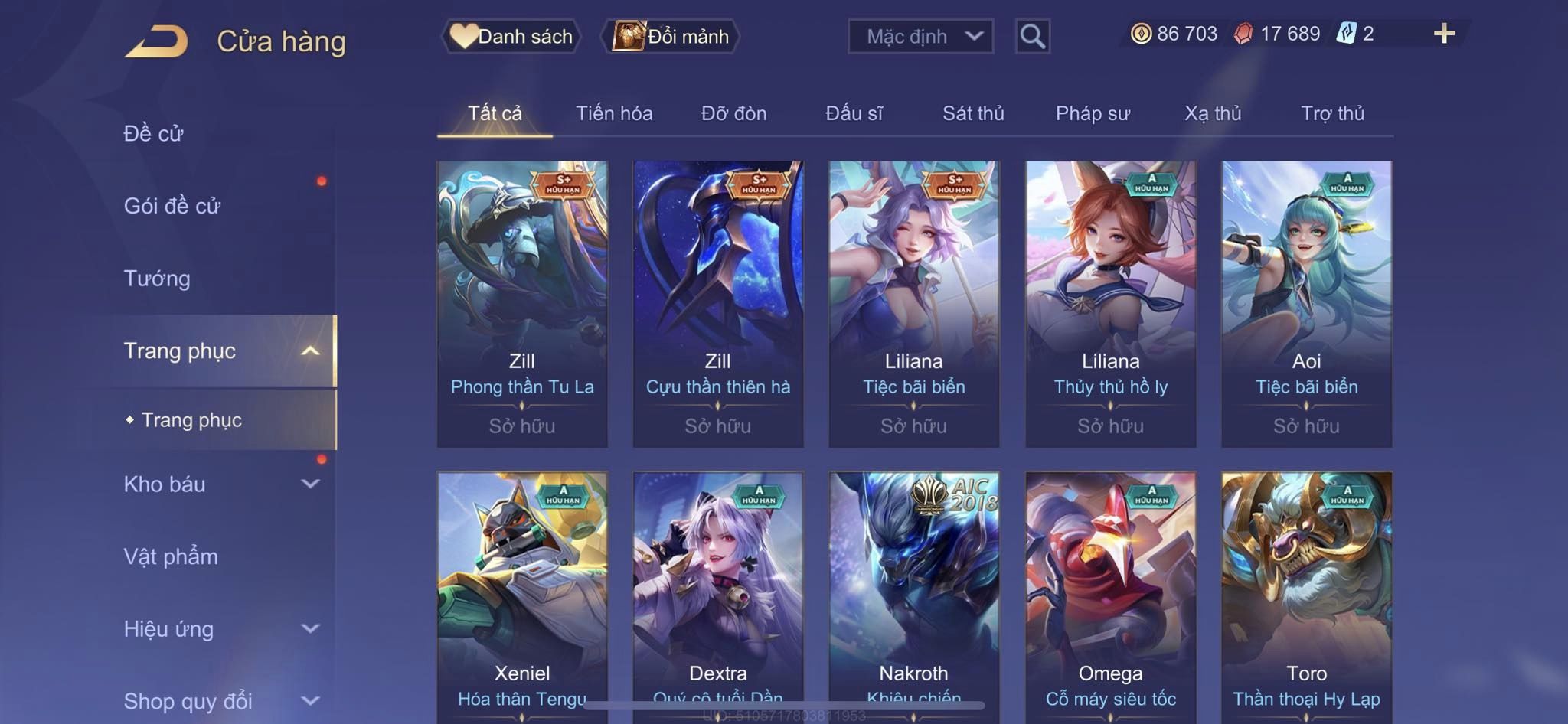This screenshot has width=1568, height=724.
Task: Switch to the Sát thủ tab
Action: pos(973,113)
